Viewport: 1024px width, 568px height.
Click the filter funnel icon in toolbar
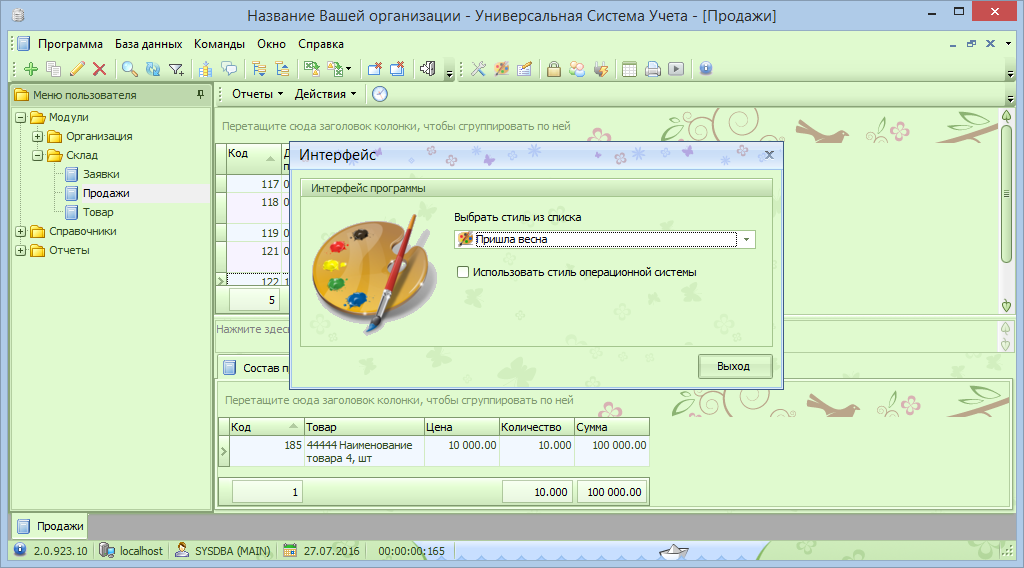click(x=176, y=69)
